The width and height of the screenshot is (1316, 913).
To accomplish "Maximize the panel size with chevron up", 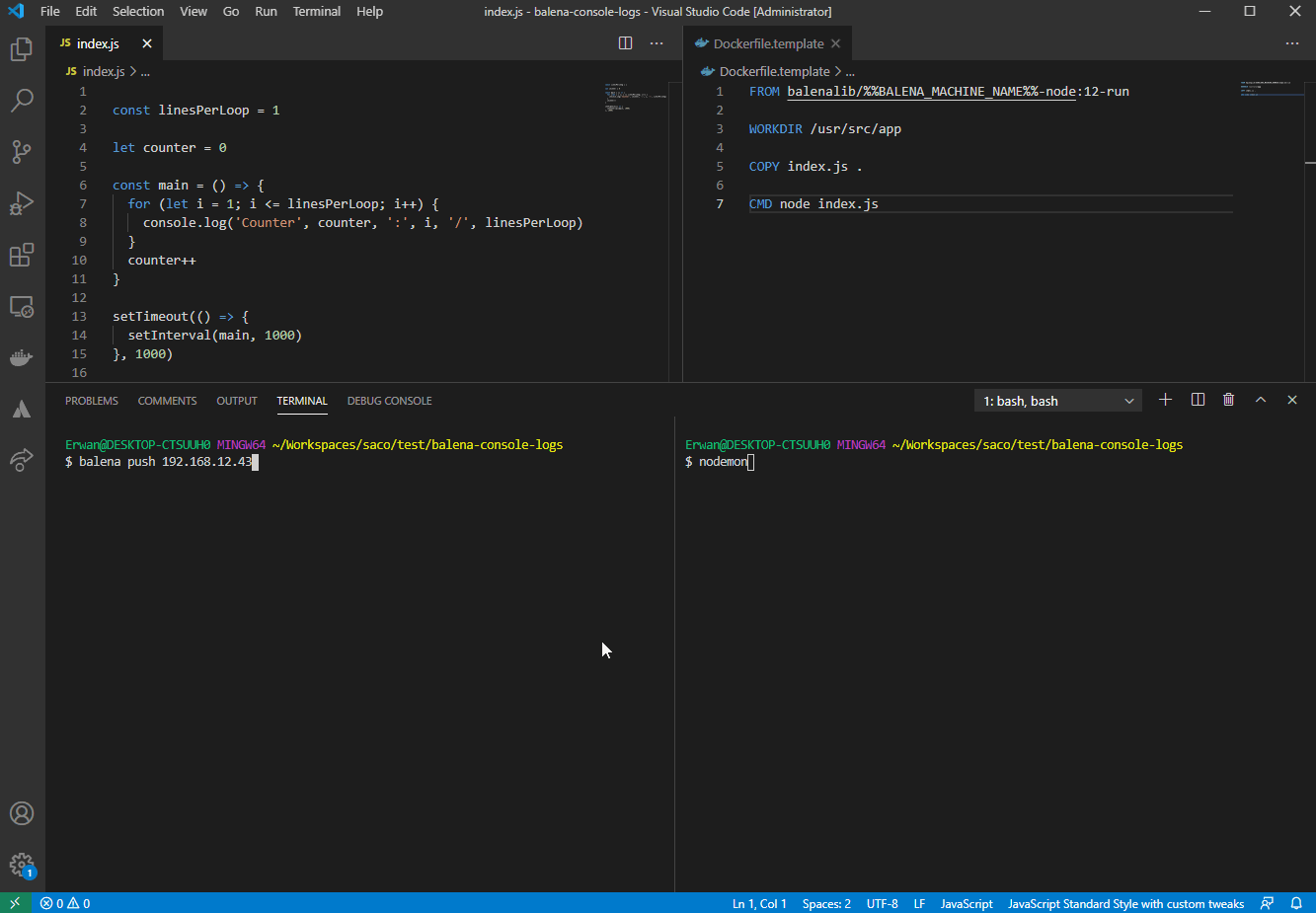I will click(x=1261, y=400).
